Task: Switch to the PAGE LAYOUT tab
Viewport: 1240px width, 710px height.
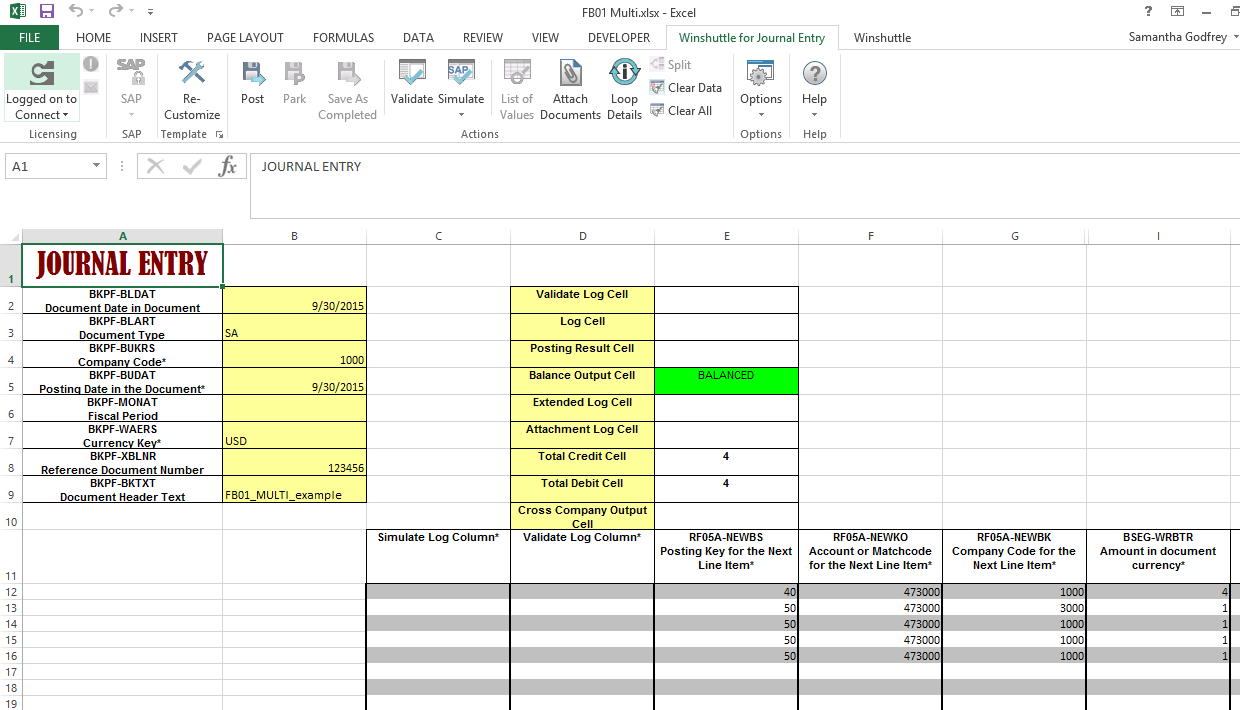Action: click(x=245, y=38)
